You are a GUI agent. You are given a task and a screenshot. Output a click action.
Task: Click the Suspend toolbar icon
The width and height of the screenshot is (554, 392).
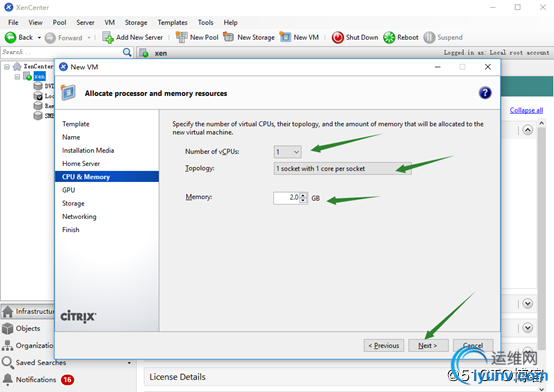pos(429,37)
